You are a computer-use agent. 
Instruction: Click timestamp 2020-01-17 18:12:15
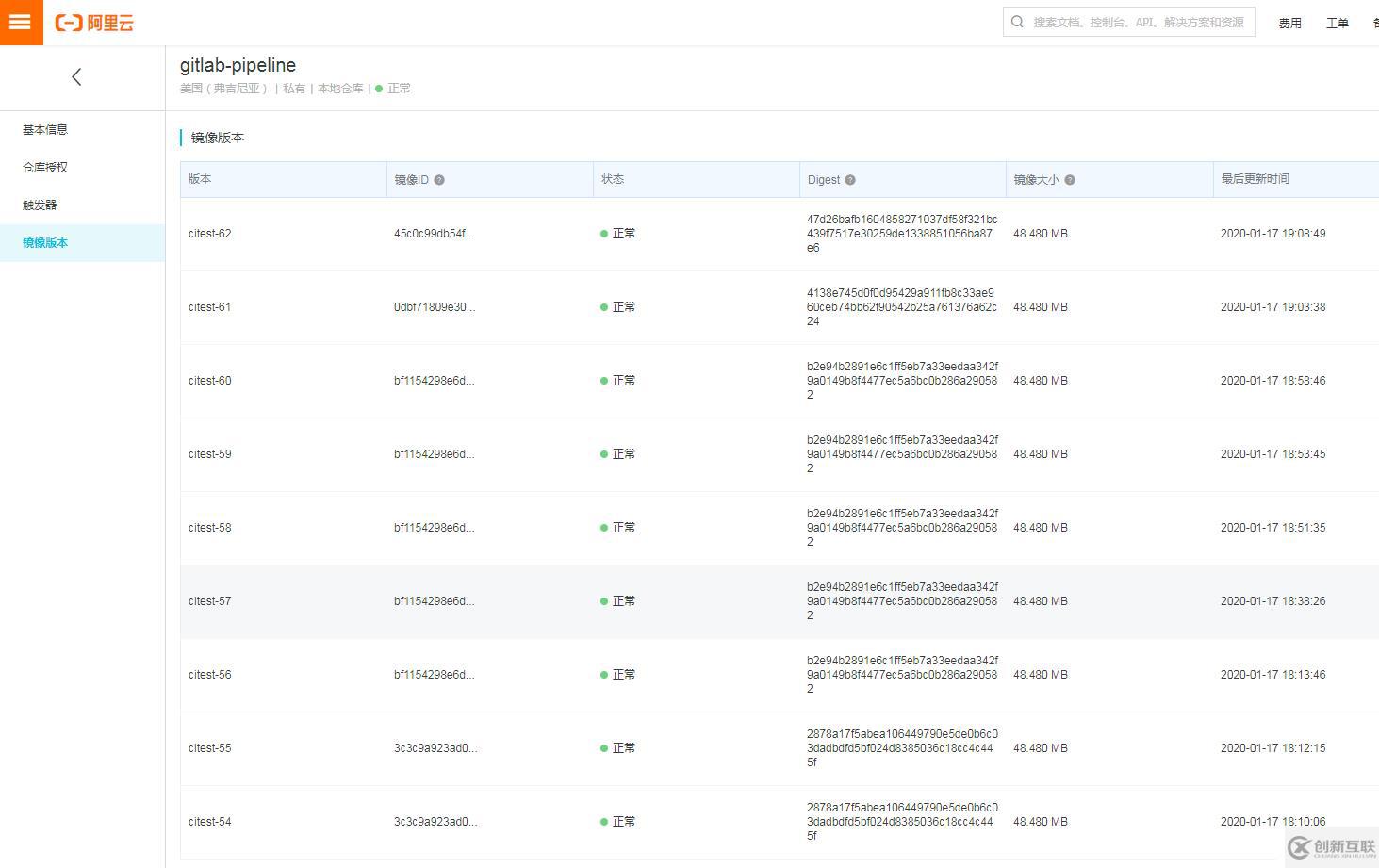click(1272, 748)
